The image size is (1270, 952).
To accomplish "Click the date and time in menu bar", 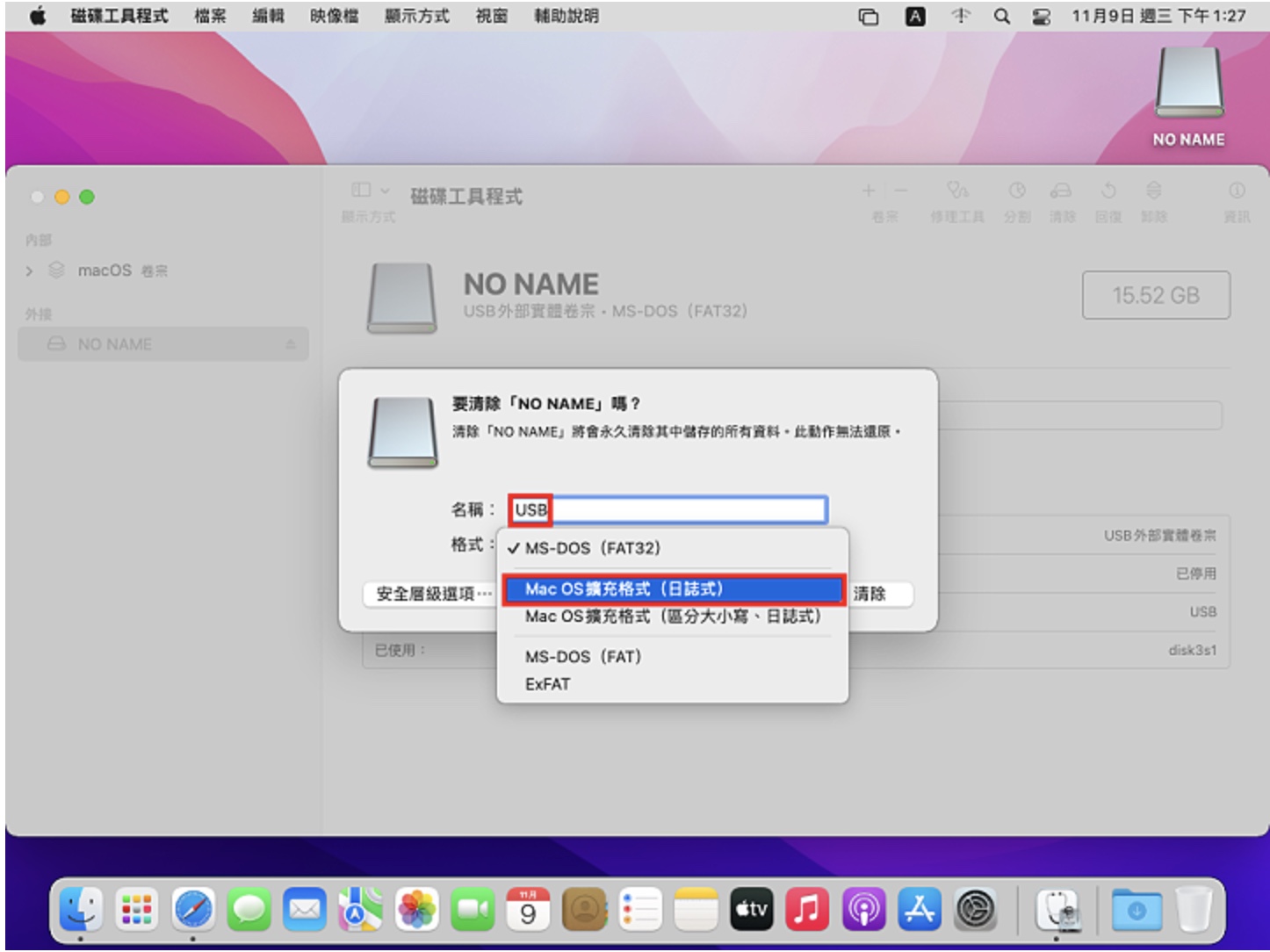I will point(1158,16).
